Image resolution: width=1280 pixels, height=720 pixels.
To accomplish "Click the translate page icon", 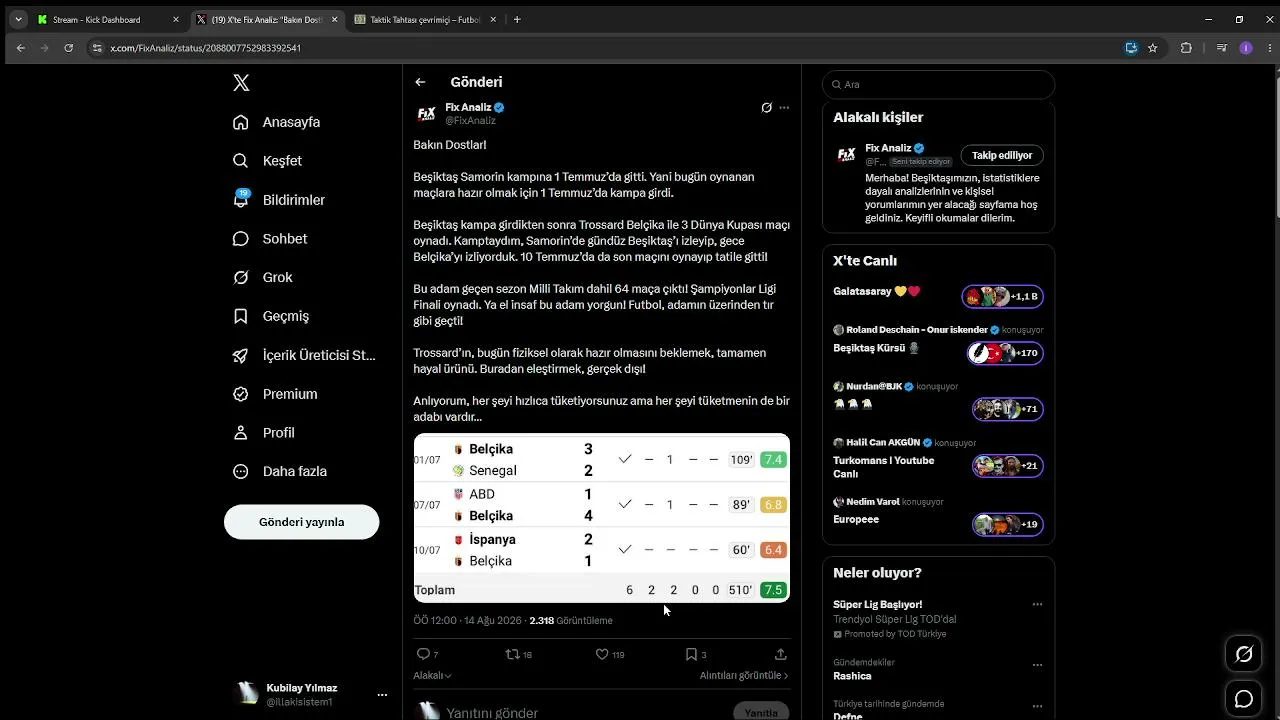I will (1131, 48).
